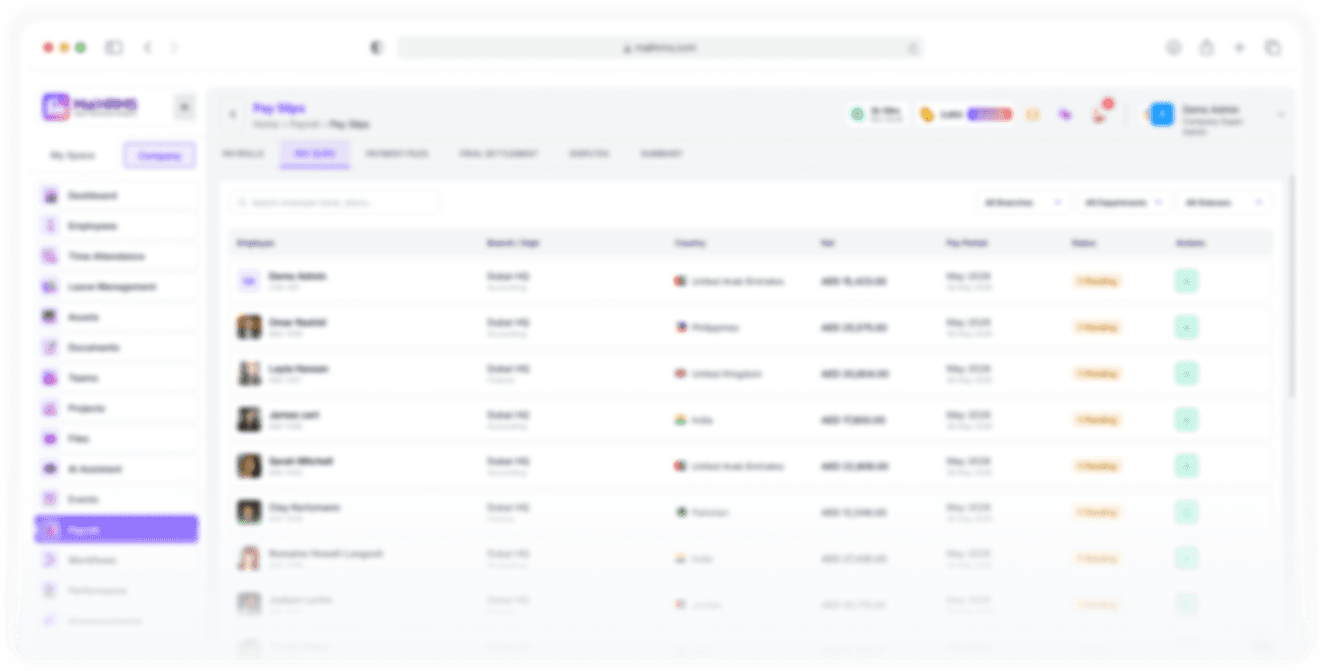Screen dimensions: 1323x671
Task: Open Dashboard in the sidebar
Action: tap(116, 196)
